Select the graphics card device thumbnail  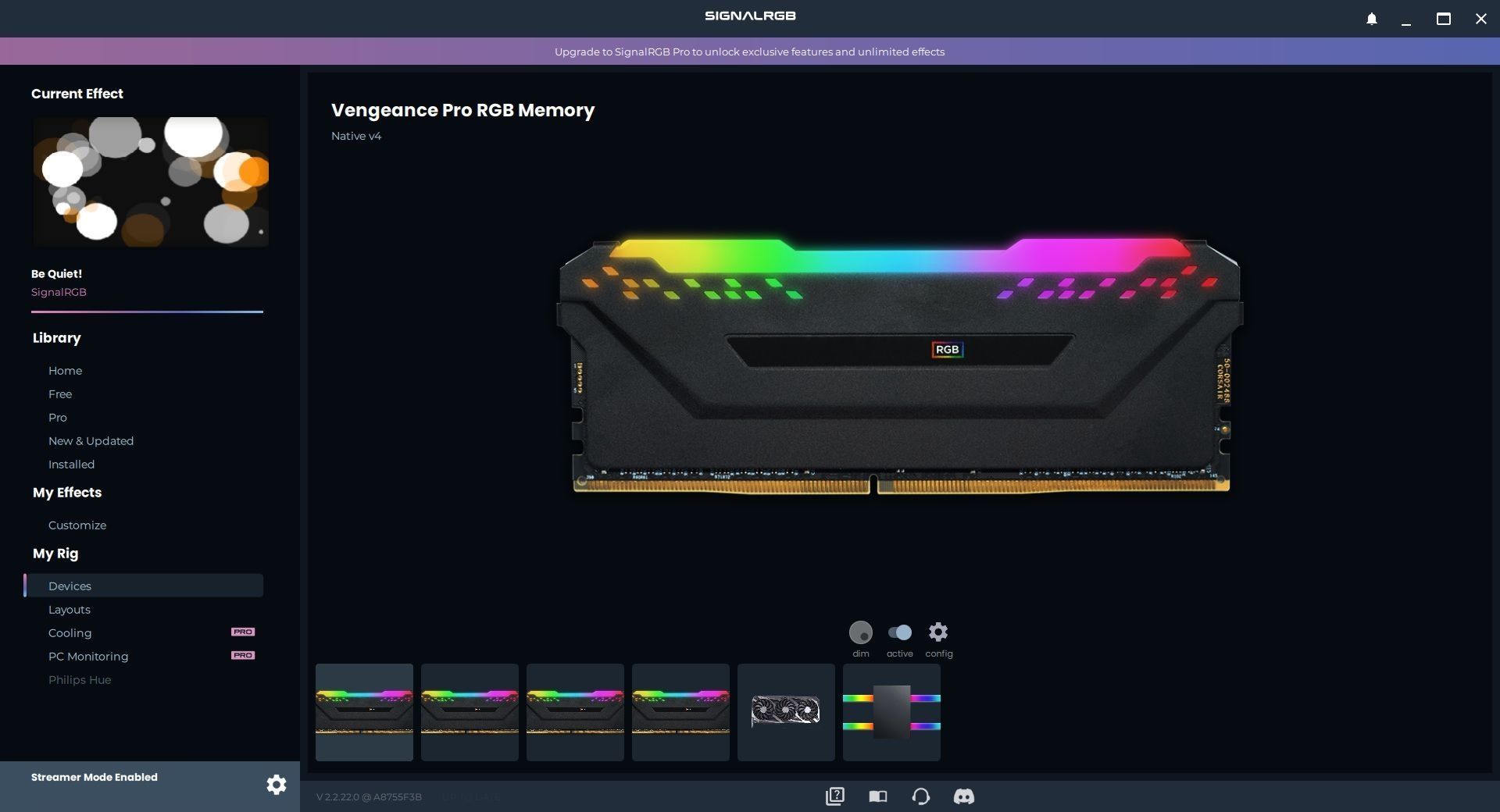click(x=786, y=712)
